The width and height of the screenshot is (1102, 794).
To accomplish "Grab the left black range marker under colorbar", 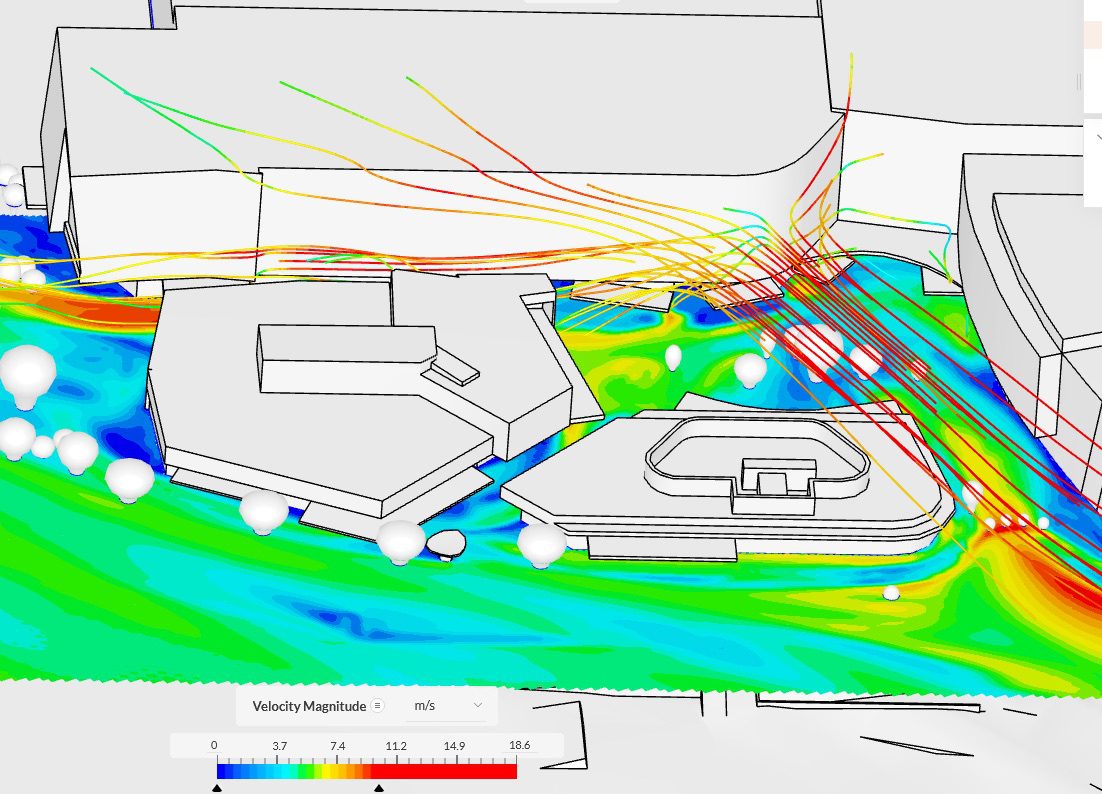I will coord(217,788).
